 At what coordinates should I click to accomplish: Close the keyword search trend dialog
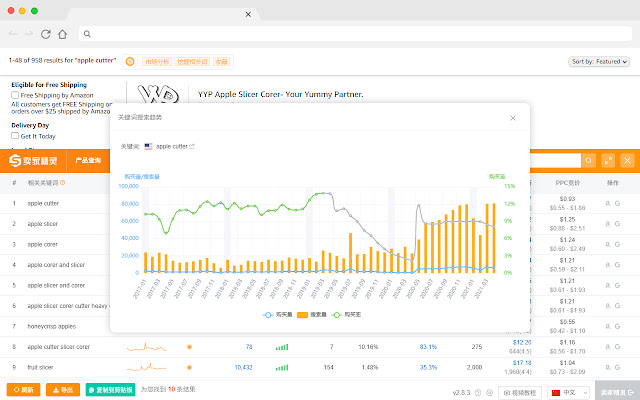pyautogui.click(x=513, y=118)
